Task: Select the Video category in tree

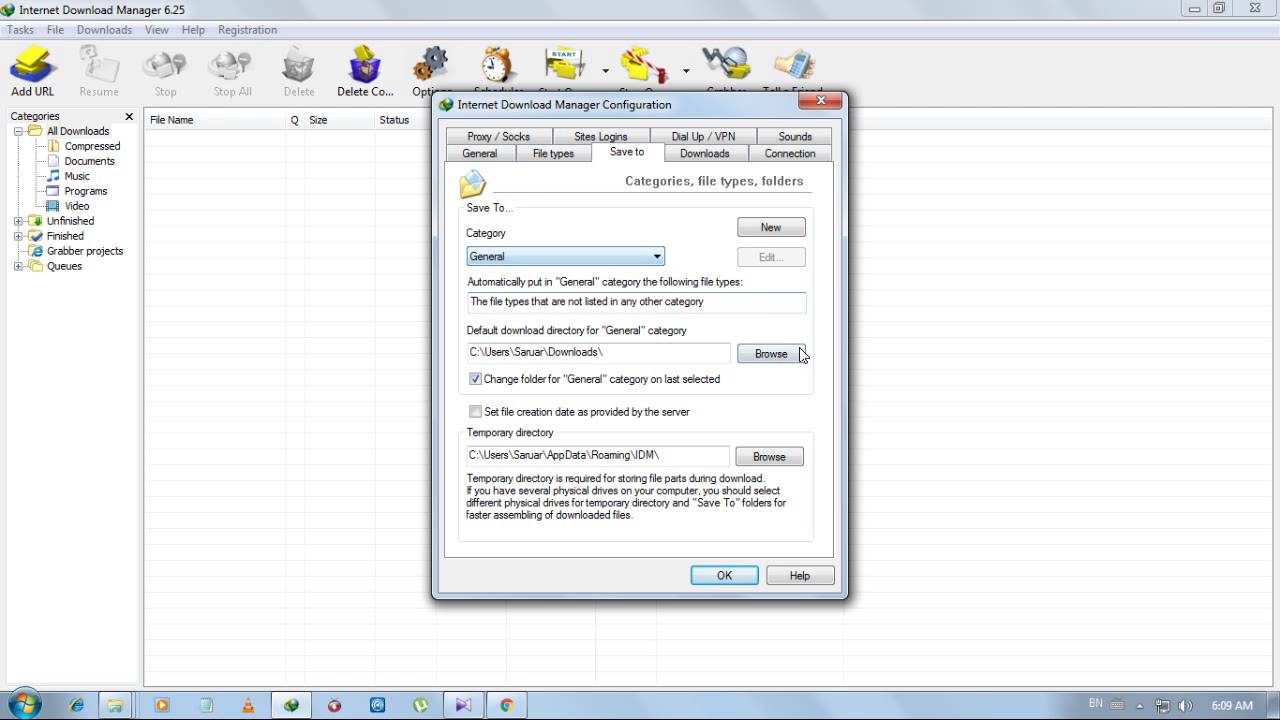Action: click(x=77, y=206)
